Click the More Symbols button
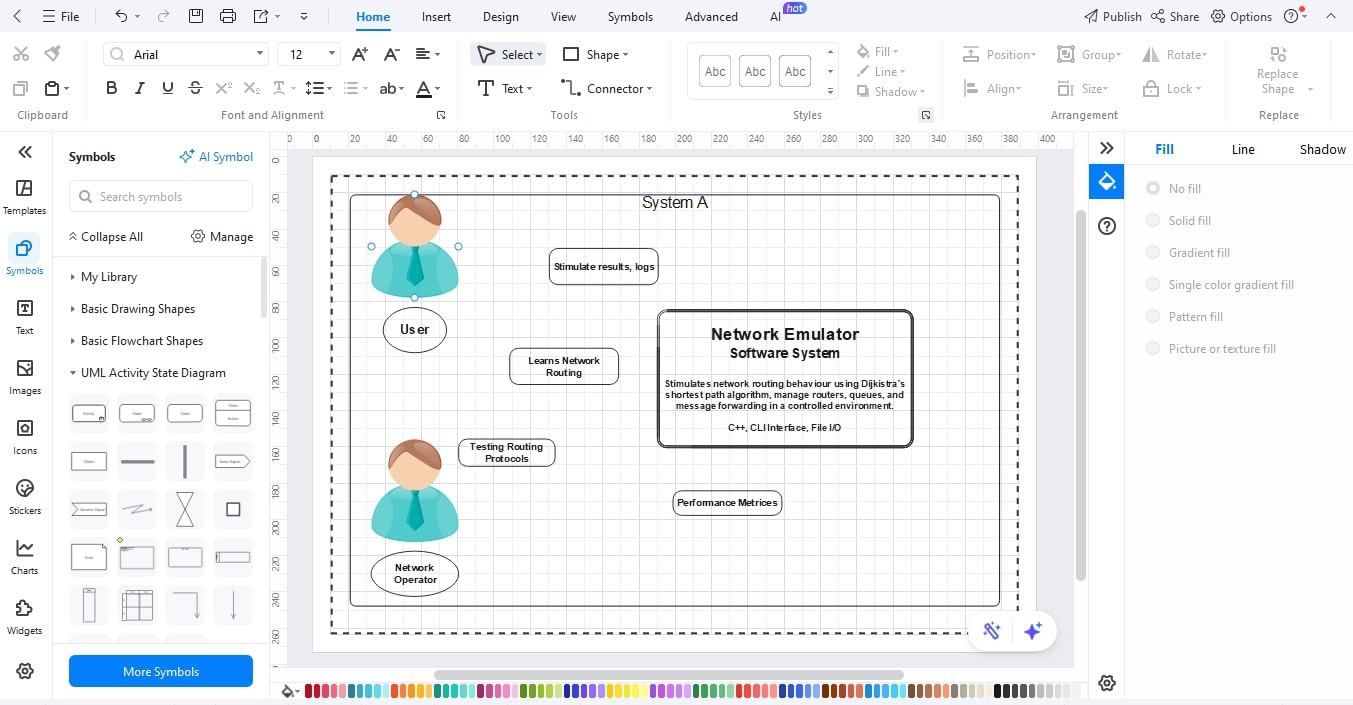 [x=161, y=671]
